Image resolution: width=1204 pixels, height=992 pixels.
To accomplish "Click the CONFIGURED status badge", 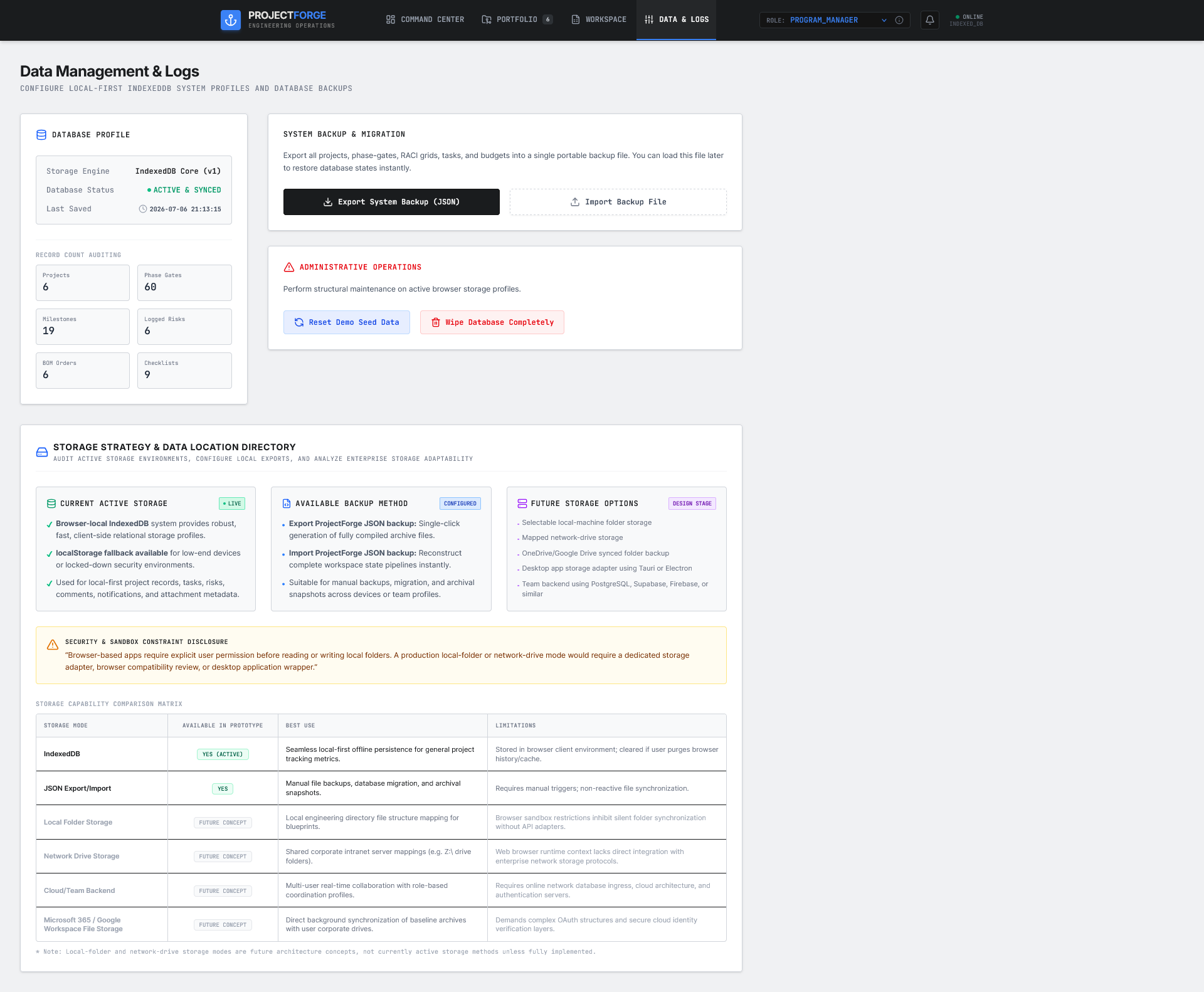I will [x=460, y=504].
